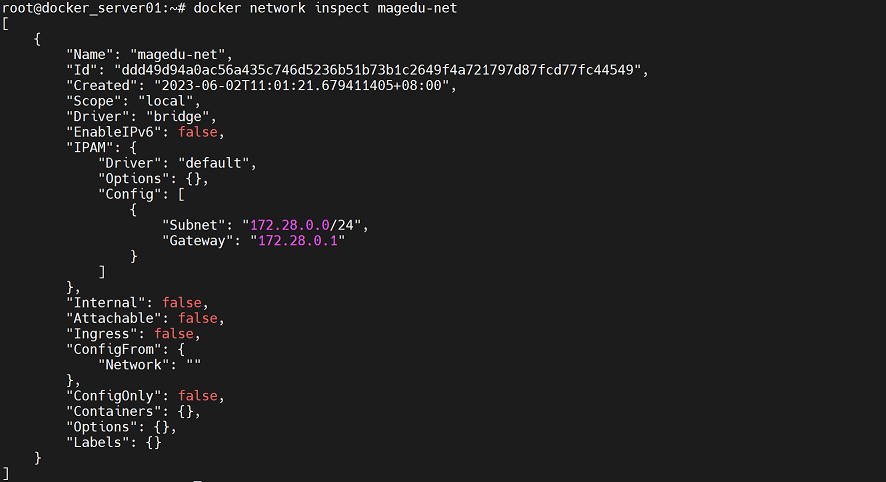
Task: Click the docker network inspect command text
Action: tap(324, 9)
